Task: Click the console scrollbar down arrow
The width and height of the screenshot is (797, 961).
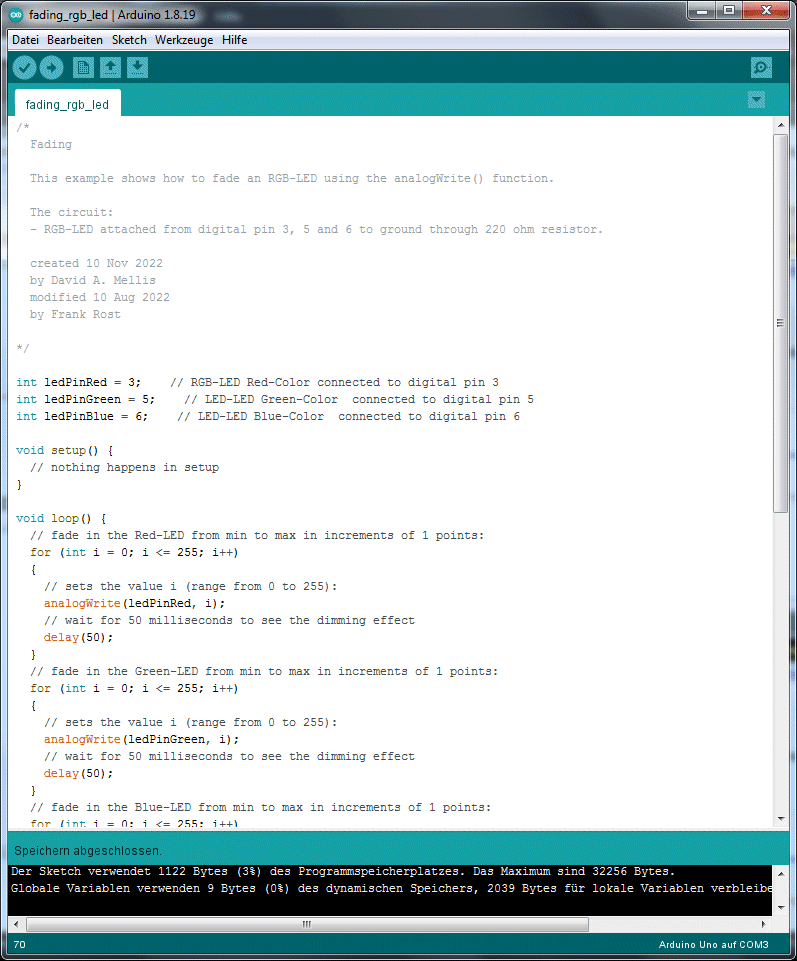Action: click(780, 908)
